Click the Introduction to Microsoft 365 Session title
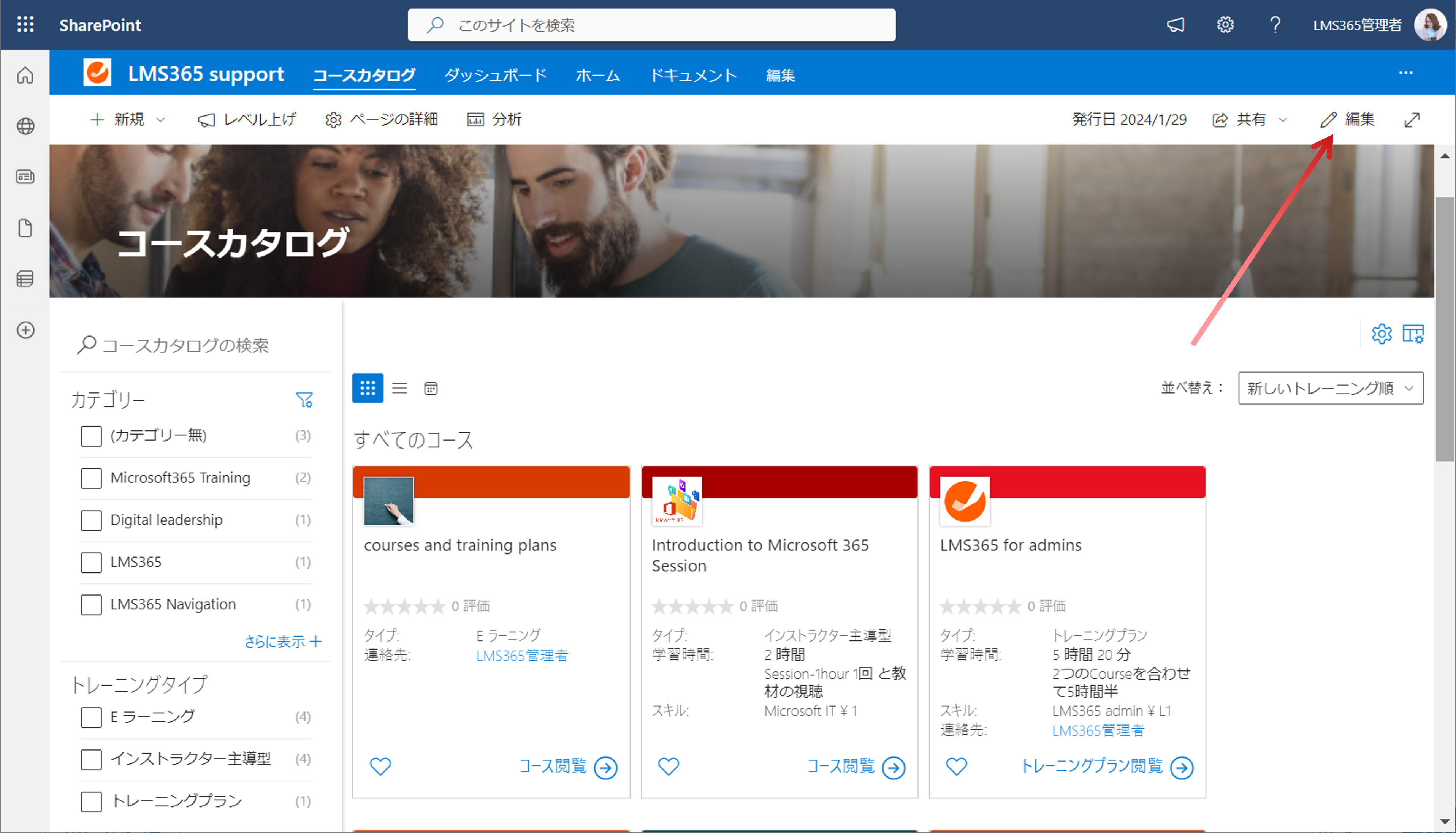Image resolution: width=1456 pixels, height=833 pixels. coord(760,555)
